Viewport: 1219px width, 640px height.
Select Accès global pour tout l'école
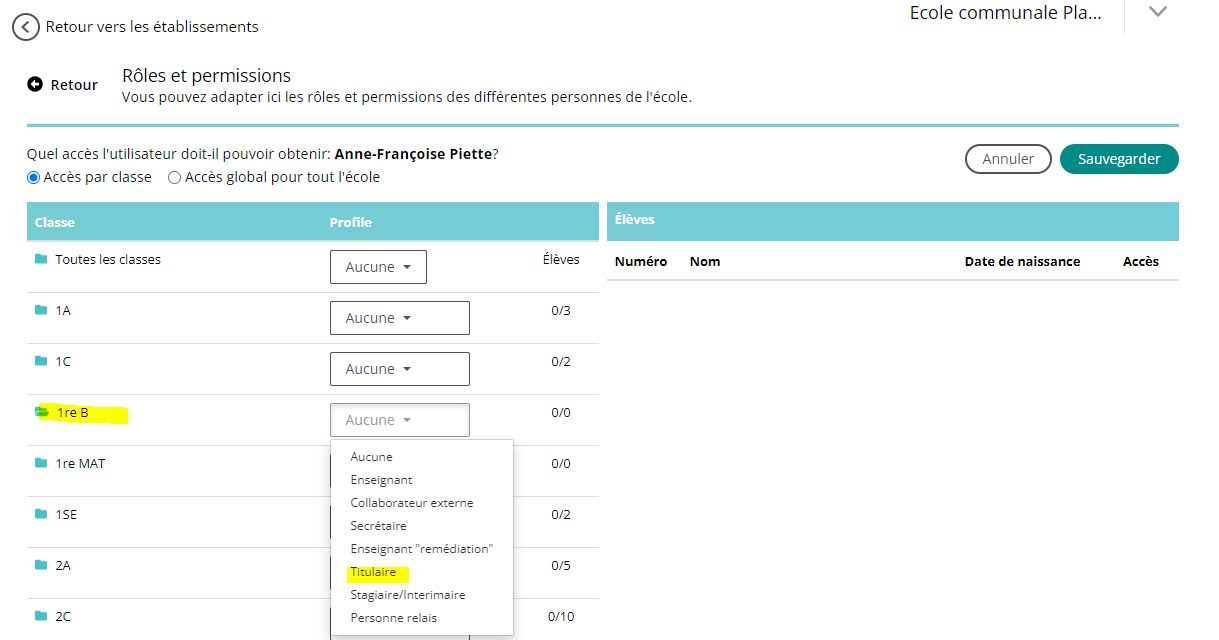coord(175,178)
